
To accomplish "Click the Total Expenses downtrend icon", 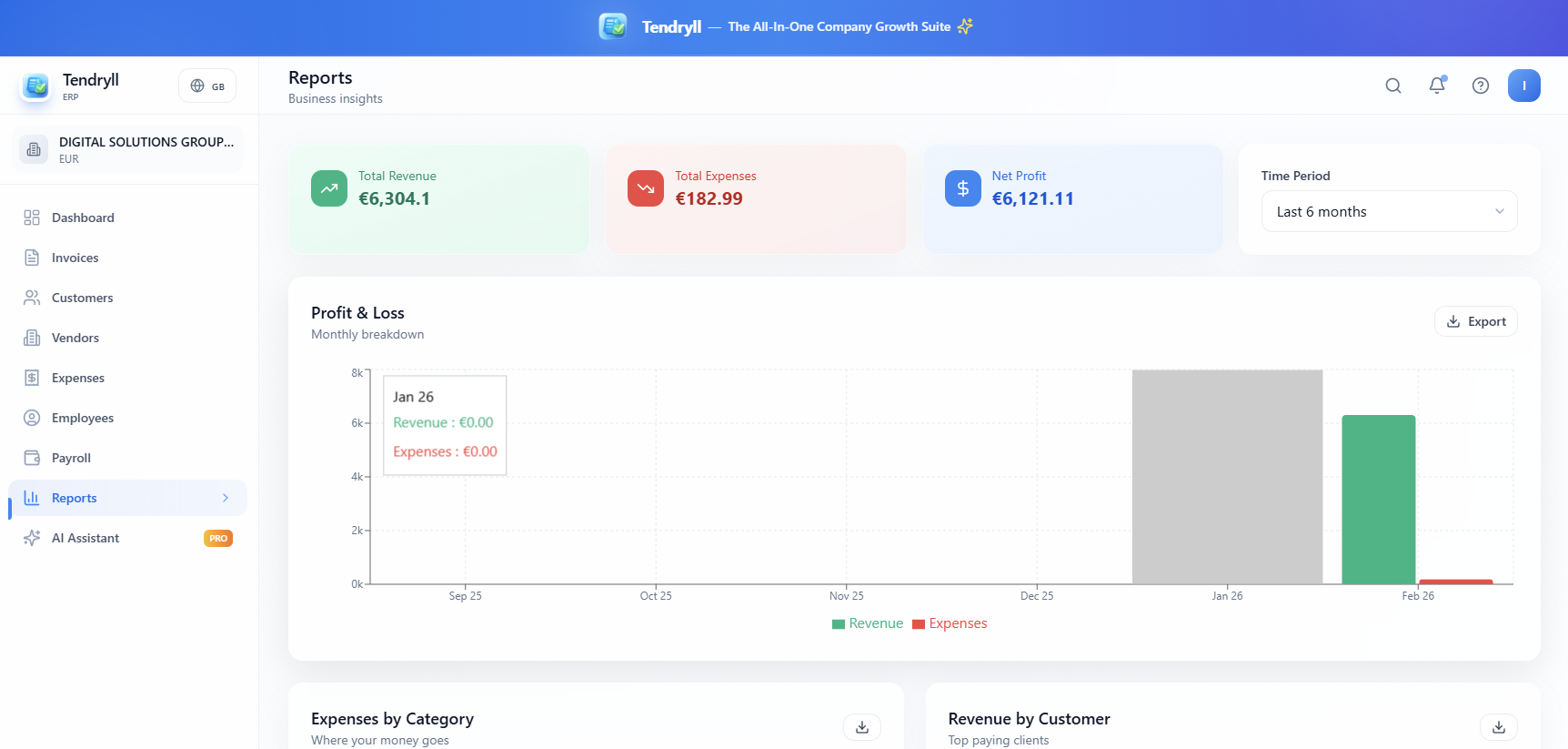I will pos(645,188).
